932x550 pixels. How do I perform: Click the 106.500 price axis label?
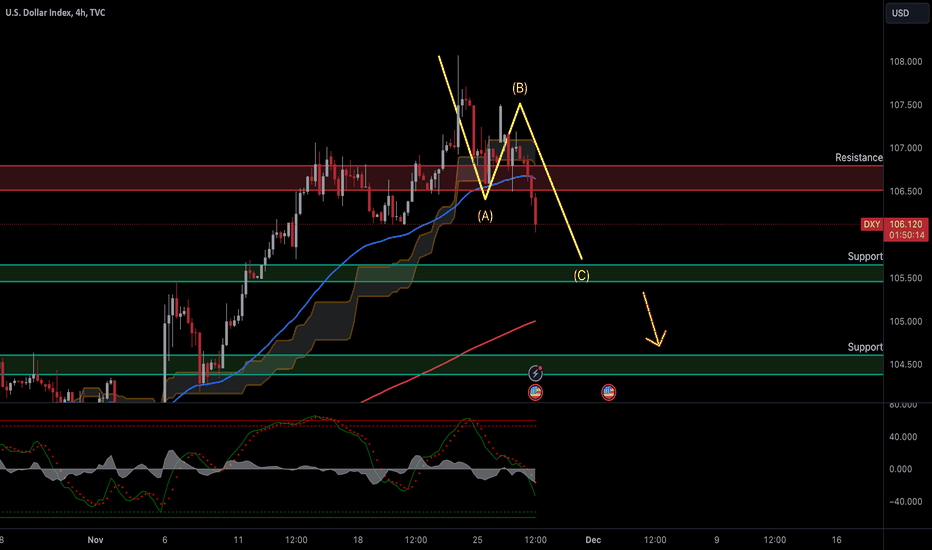(x=906, y=191)
